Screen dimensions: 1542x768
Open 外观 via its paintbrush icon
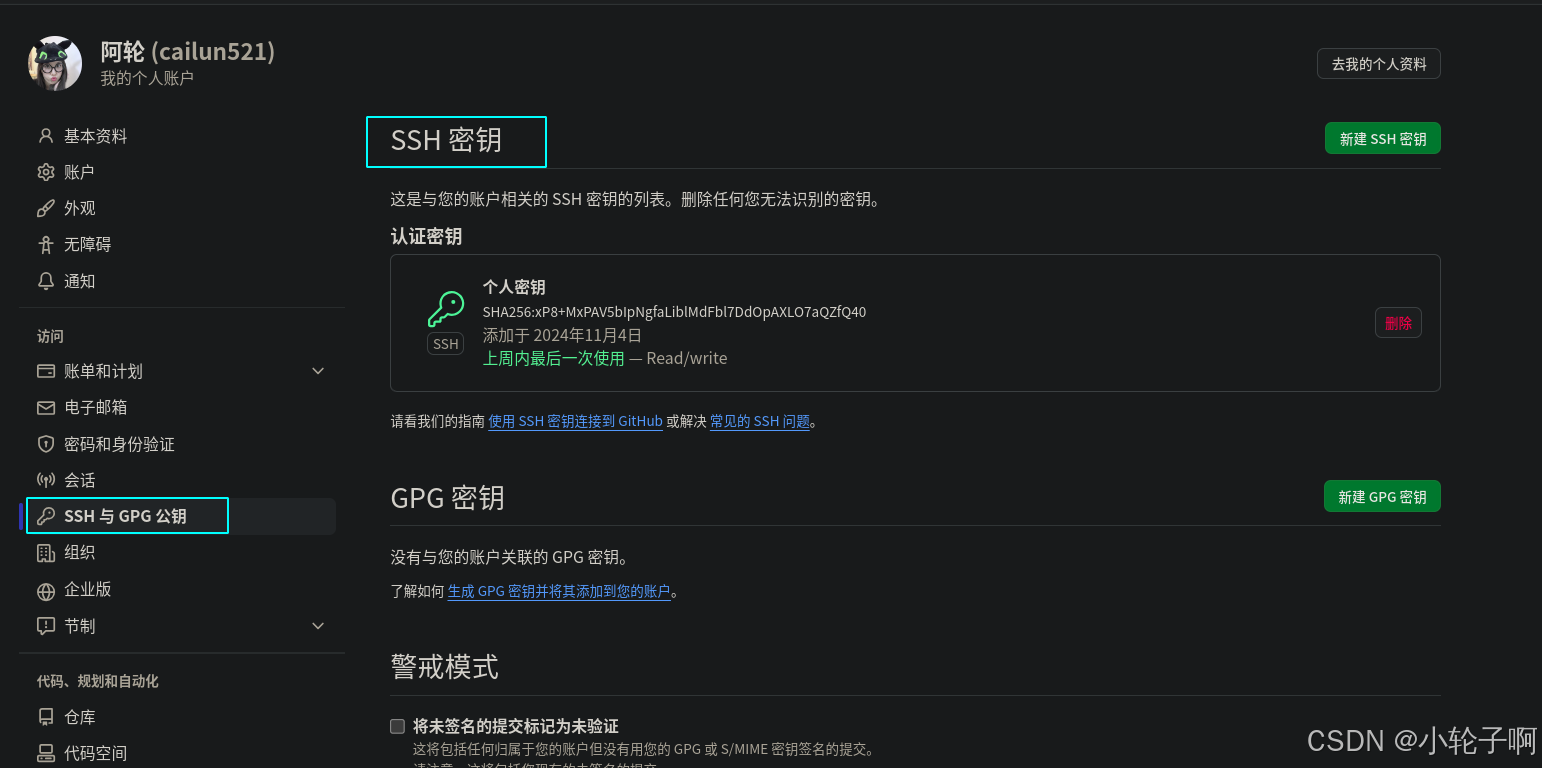point(45,207)
